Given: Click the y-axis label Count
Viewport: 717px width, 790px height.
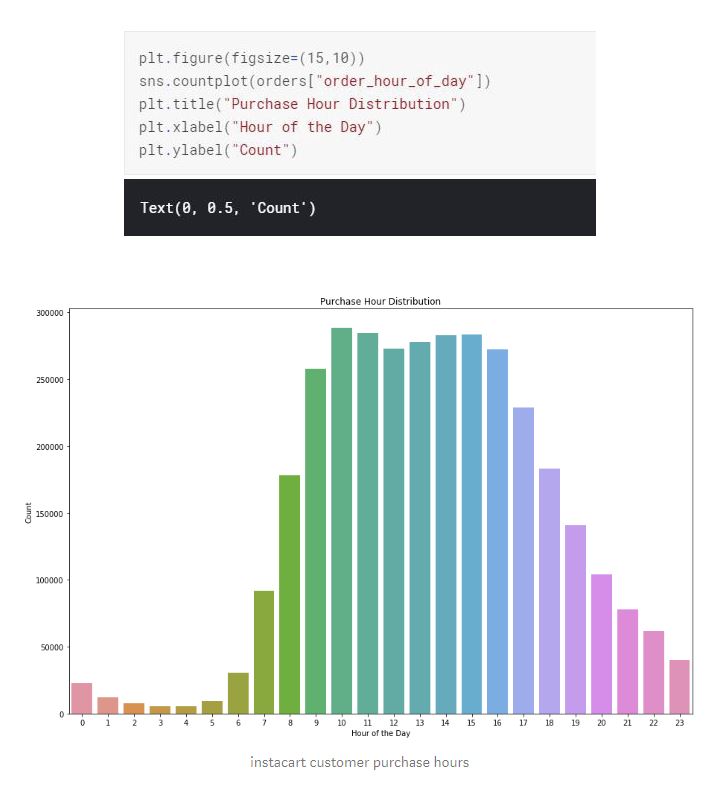Looking at the screenshot, I should (x=28, y=513).
